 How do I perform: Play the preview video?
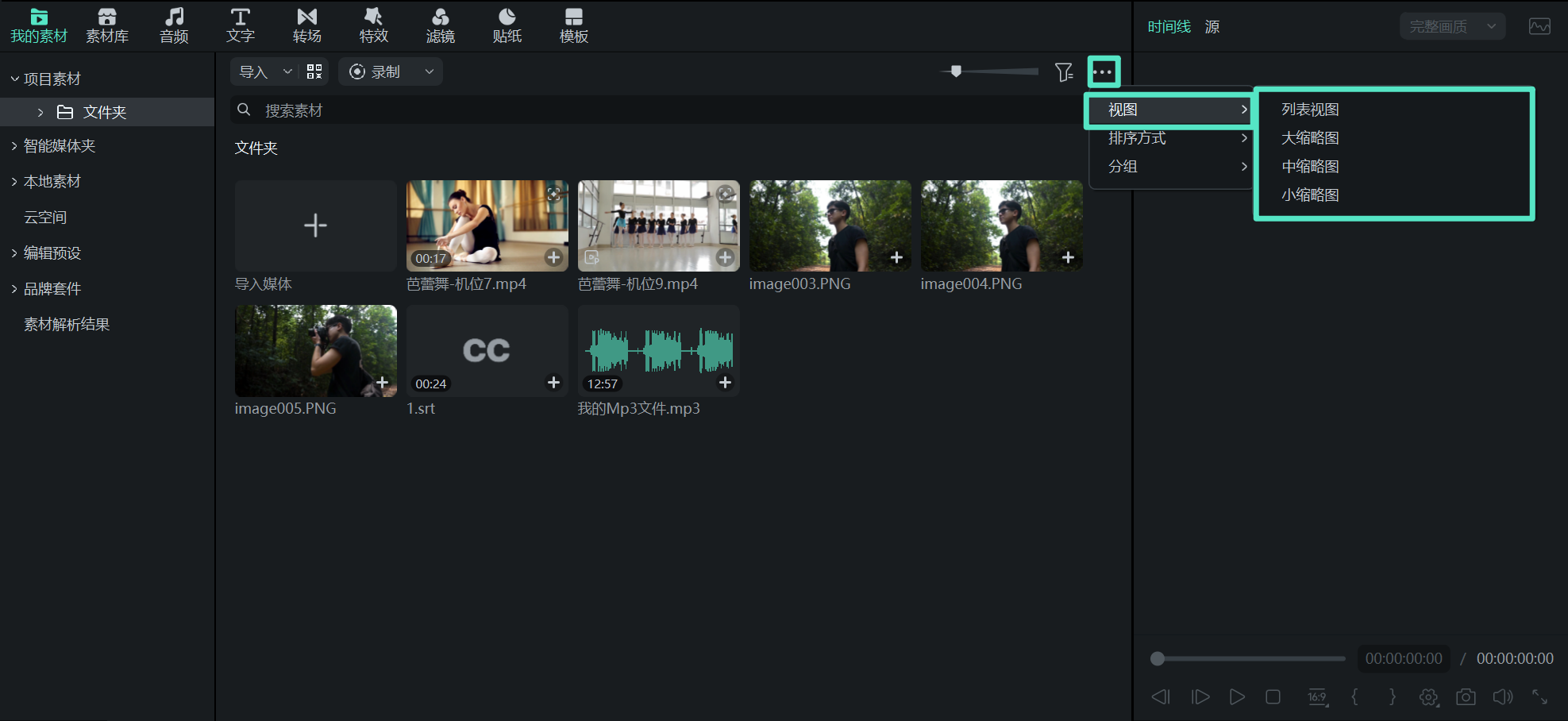click(x=1237, y=697)
